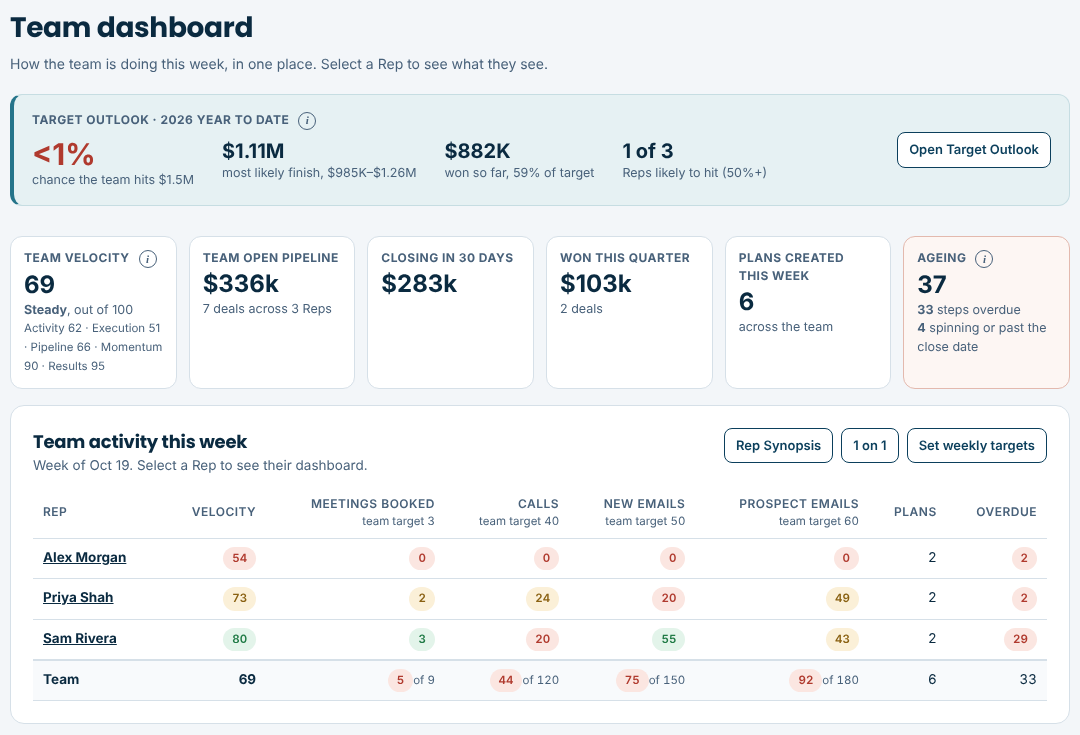Click the Team activity this week heading

[140, 442]
